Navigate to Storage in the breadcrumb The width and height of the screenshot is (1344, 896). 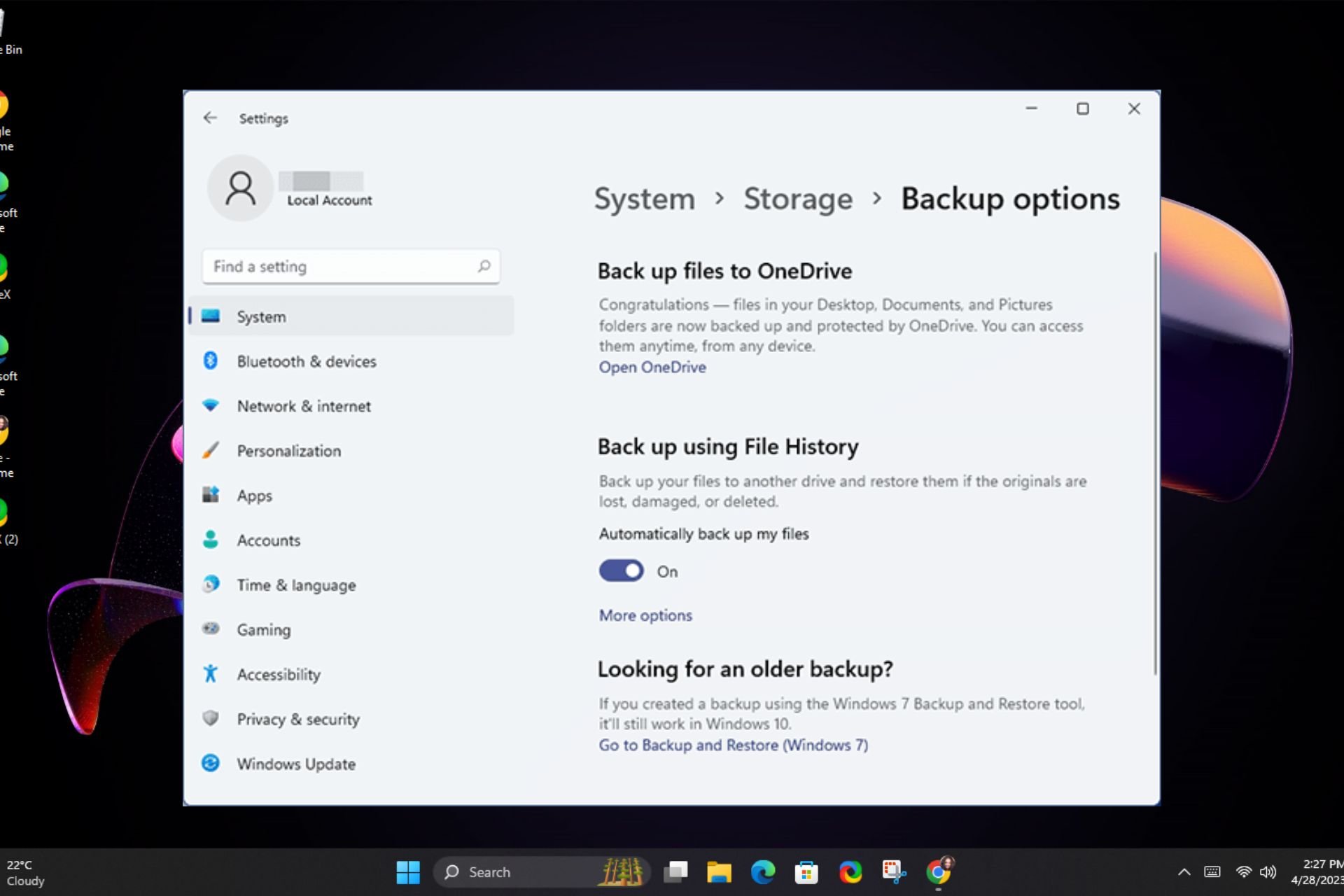(798, 199)
